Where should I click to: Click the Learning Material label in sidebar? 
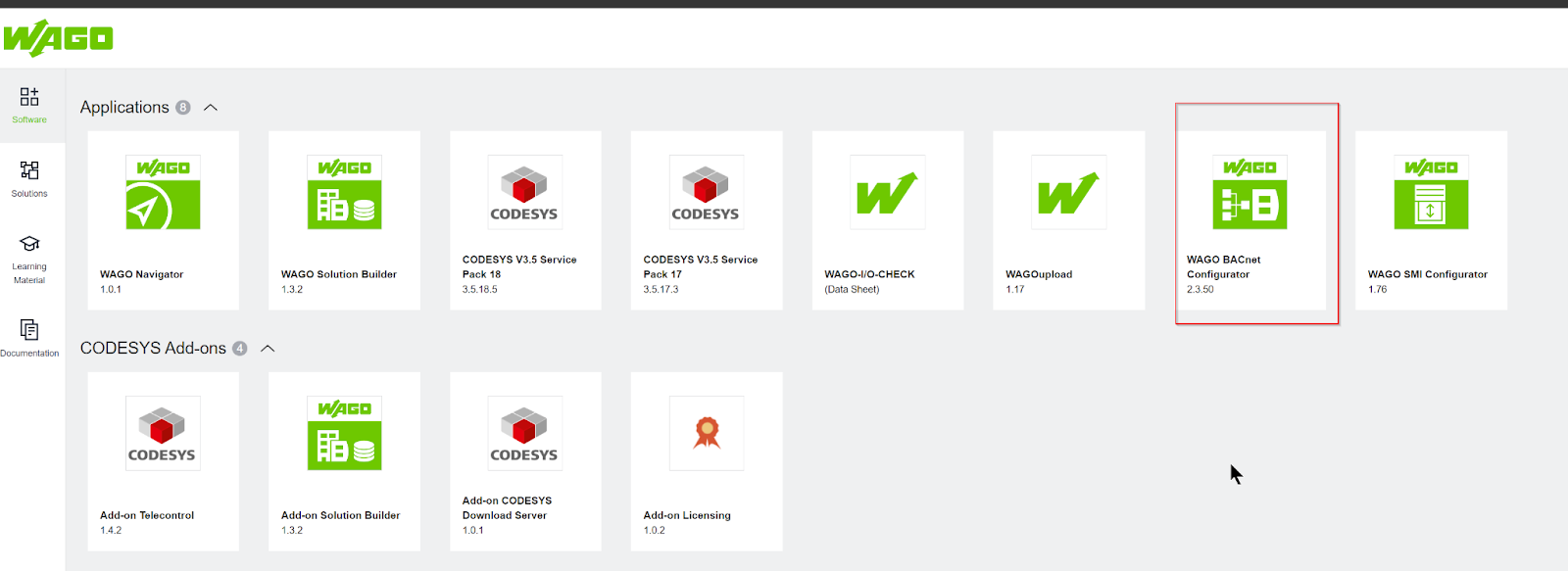tap(29, 273)
